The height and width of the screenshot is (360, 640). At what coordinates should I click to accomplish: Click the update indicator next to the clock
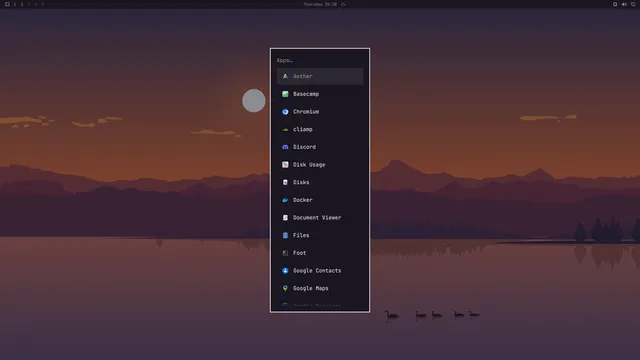(x=343, y=4)
